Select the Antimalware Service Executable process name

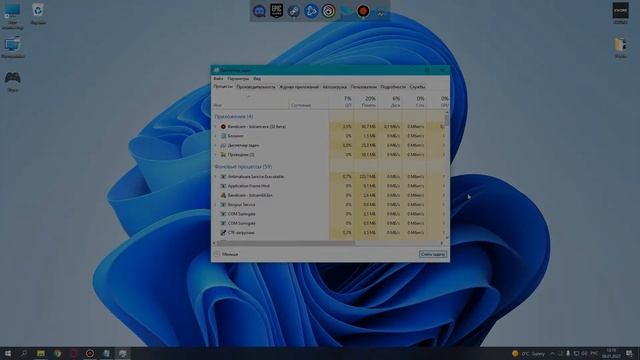click(256, 177)
